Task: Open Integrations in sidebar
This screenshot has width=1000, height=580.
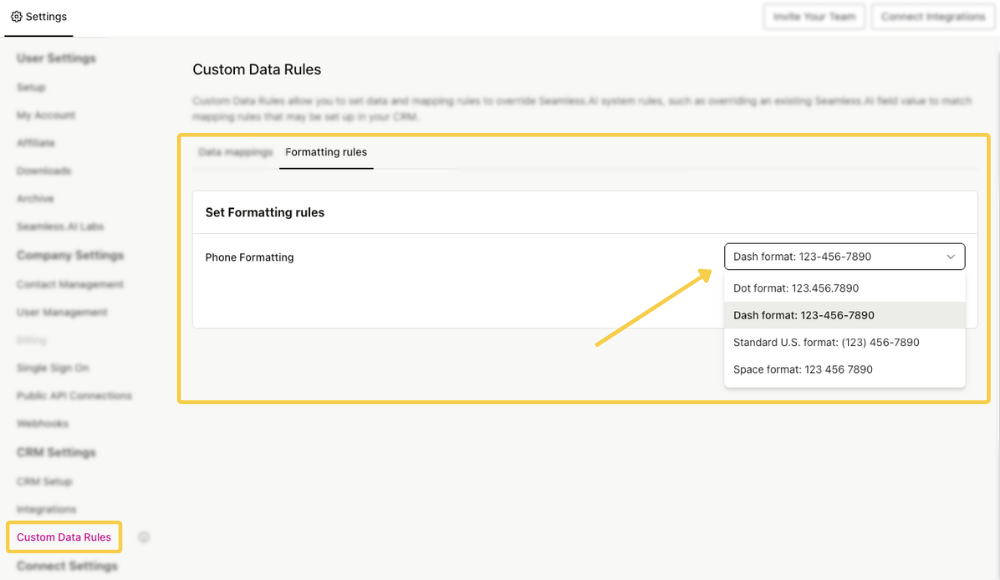Action: click(46, 509)
